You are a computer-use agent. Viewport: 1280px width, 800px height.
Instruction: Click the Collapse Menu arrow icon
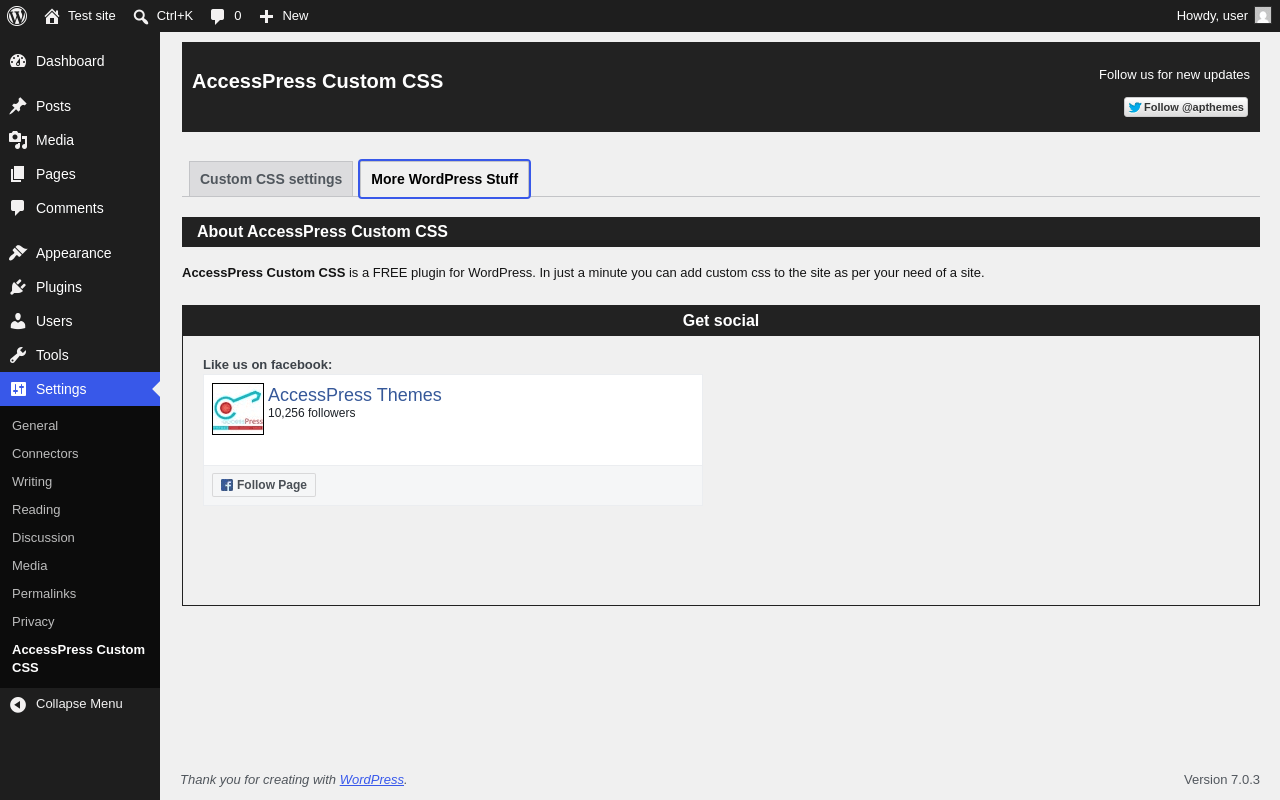(18, 704)
